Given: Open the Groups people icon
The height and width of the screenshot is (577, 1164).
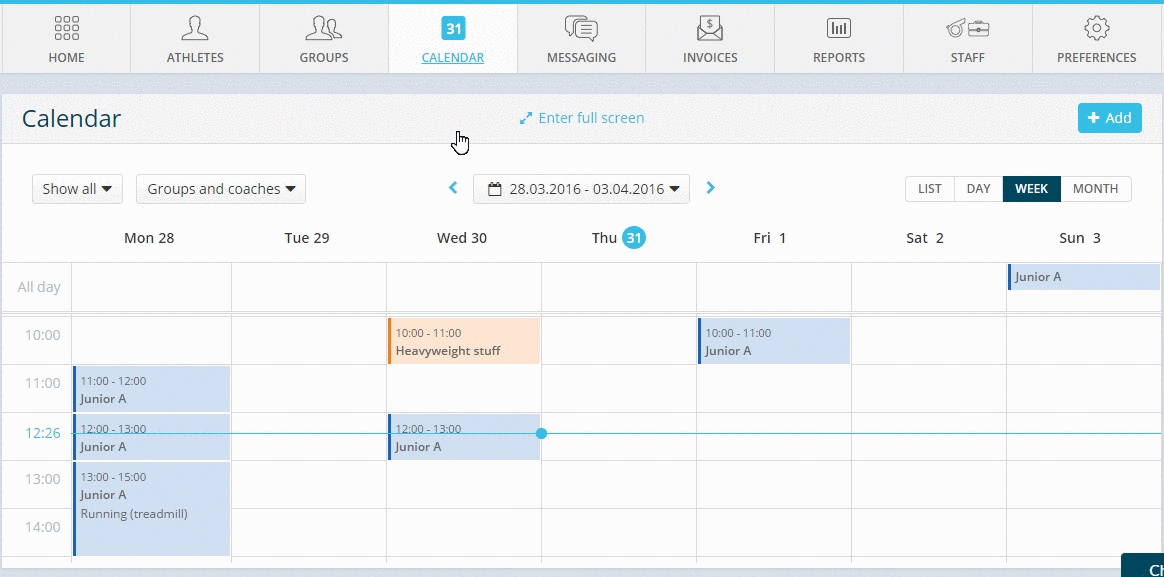Looking at the screenshot, I should [x=324, y=29].
